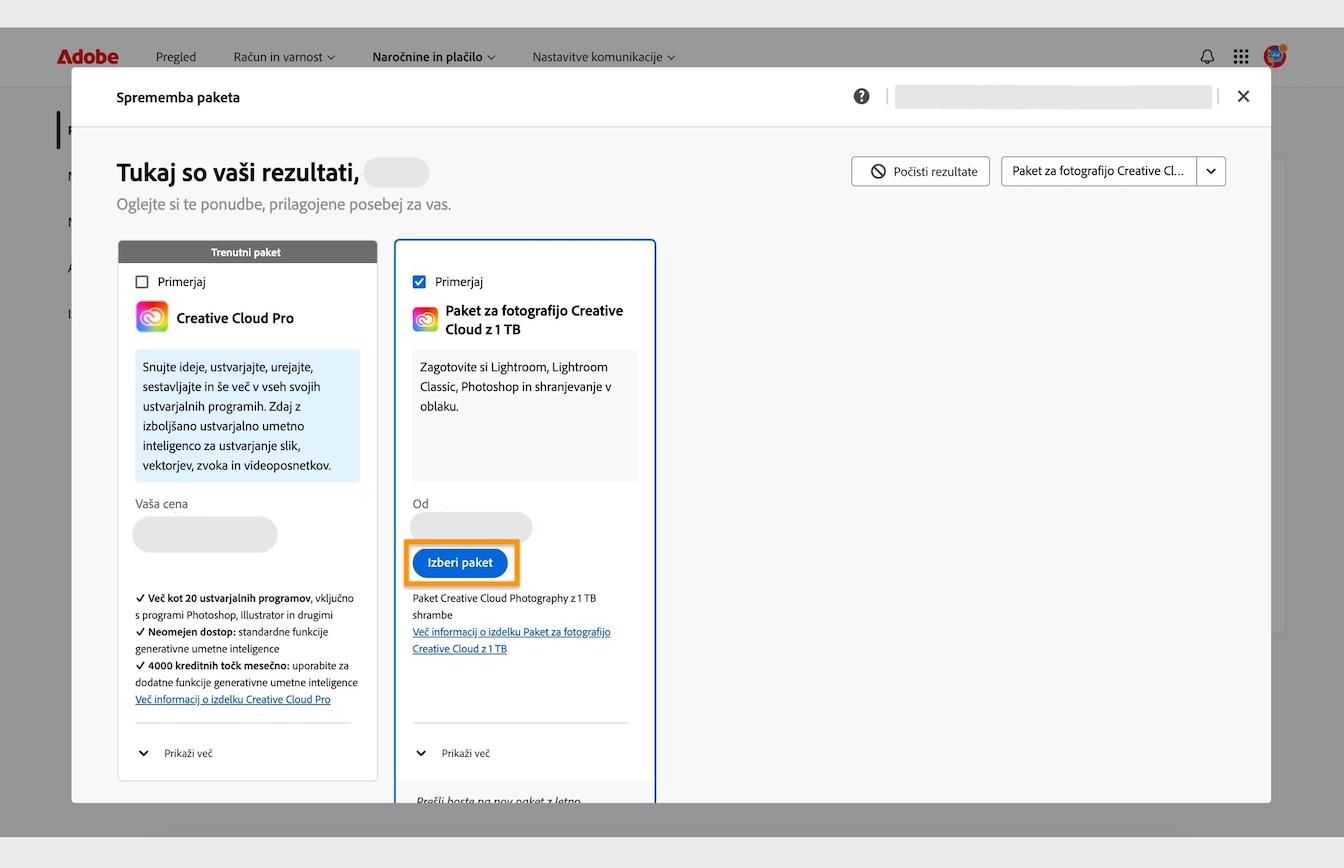Open the apps grid launcher
Image resolution: width=1344 pixels, height=868 pixels.
pos(1241,57)
